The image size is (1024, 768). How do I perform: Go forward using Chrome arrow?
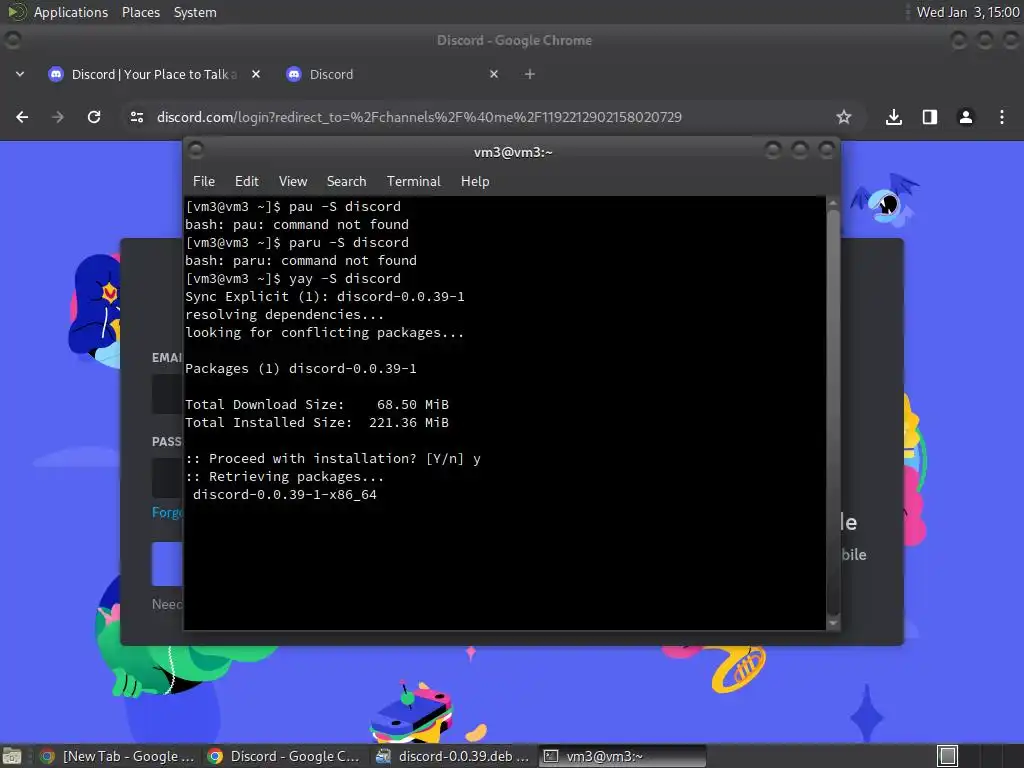coord(58,117)
